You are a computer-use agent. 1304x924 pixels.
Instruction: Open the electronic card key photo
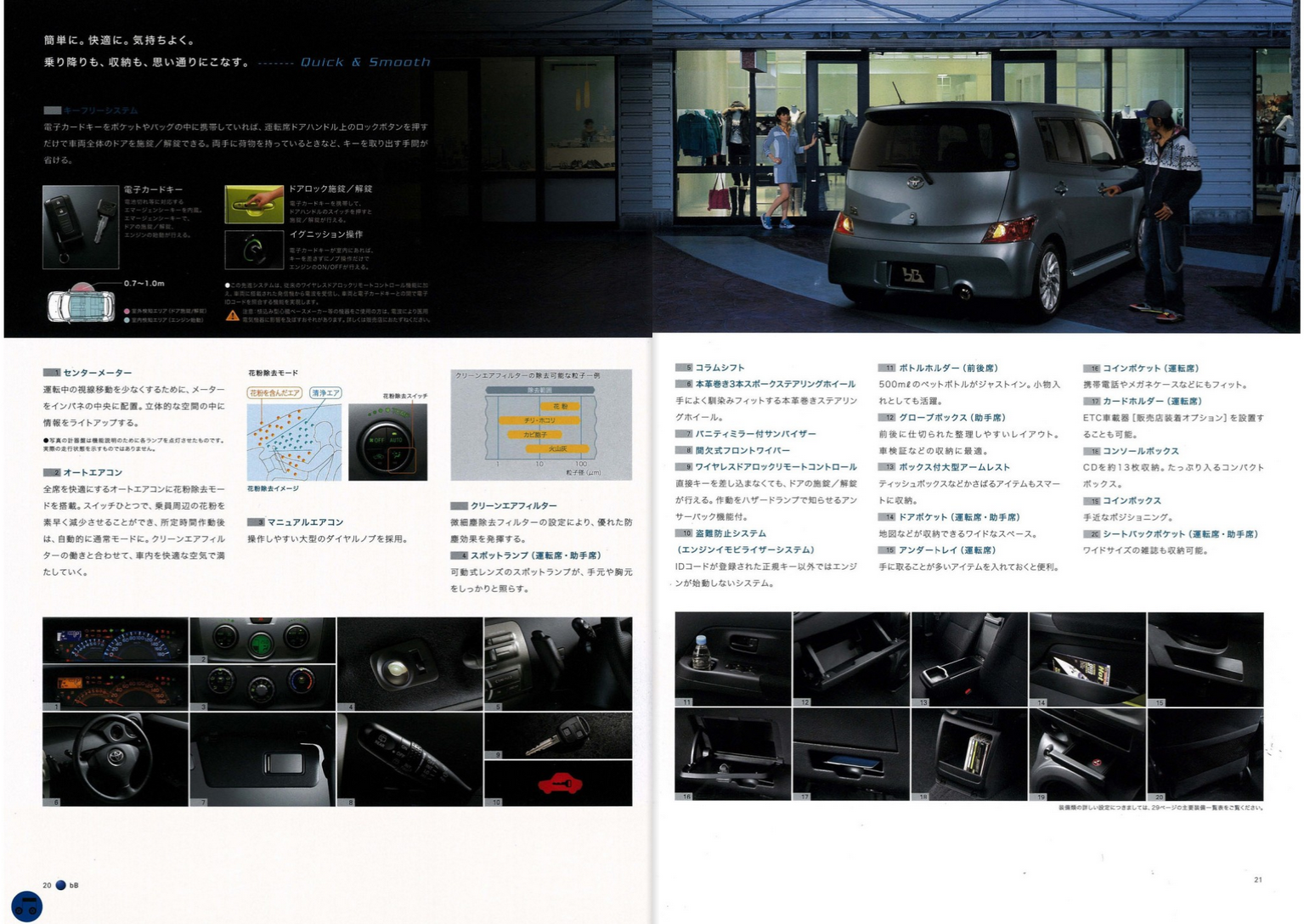[x=81, y=227]
